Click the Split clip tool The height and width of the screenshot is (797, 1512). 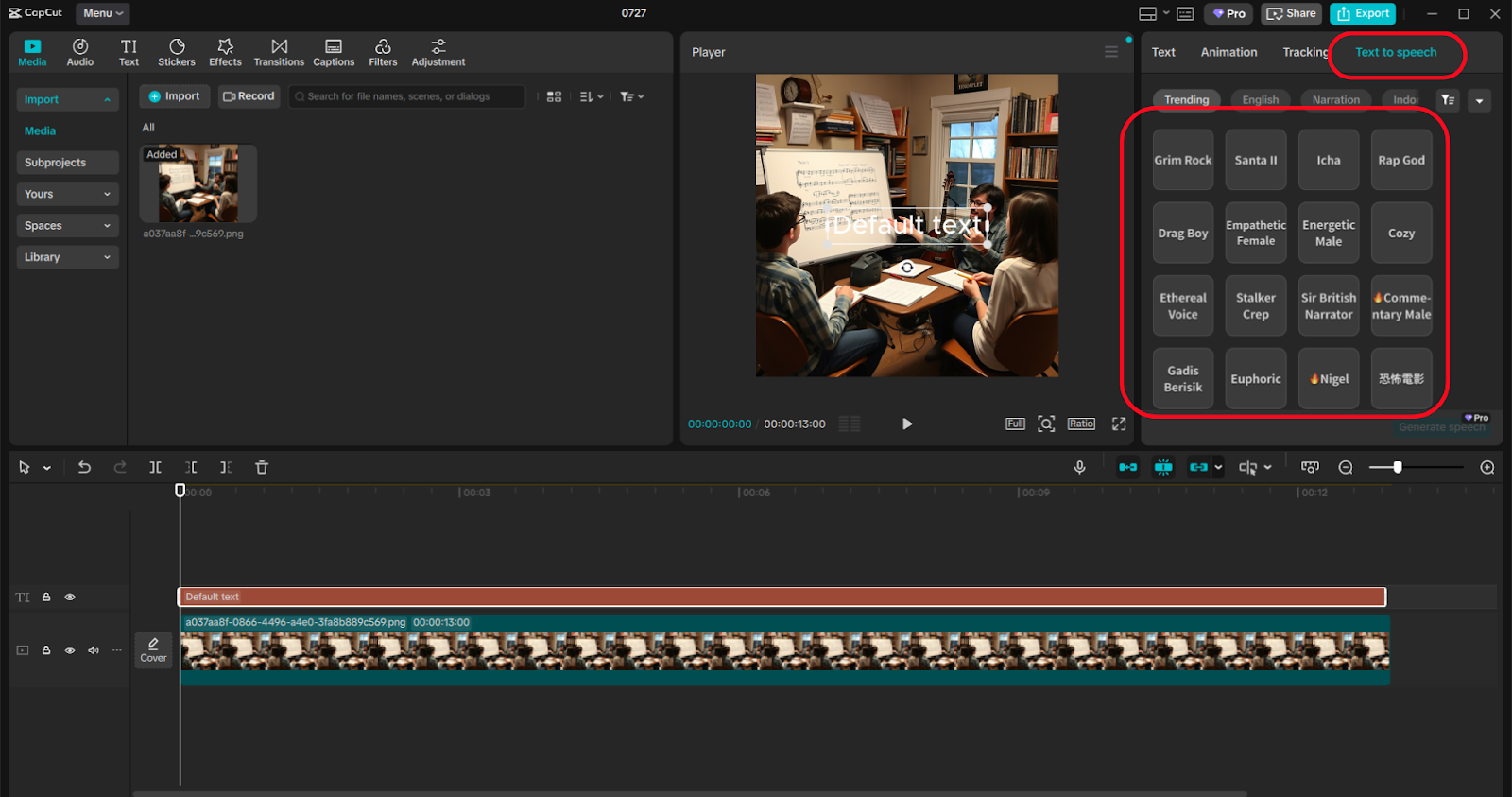click(x=155, y=467)
